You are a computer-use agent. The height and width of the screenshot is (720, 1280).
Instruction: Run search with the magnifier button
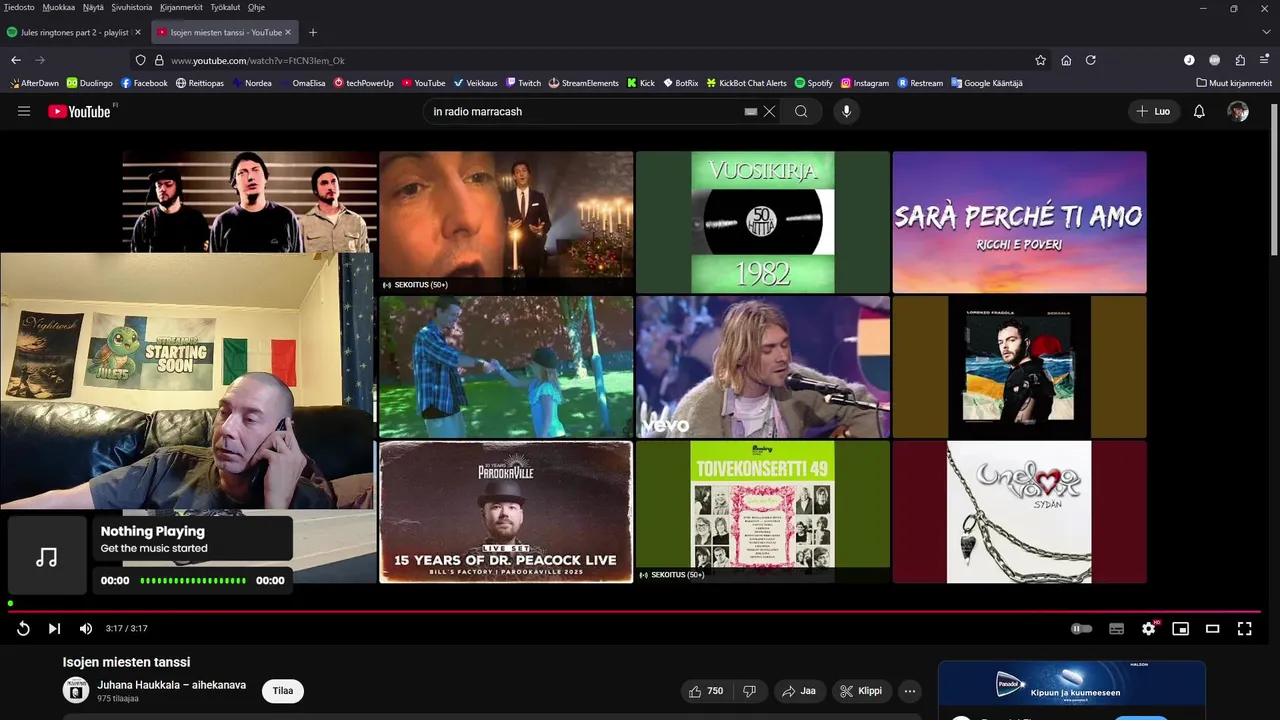tap(801, 111)
